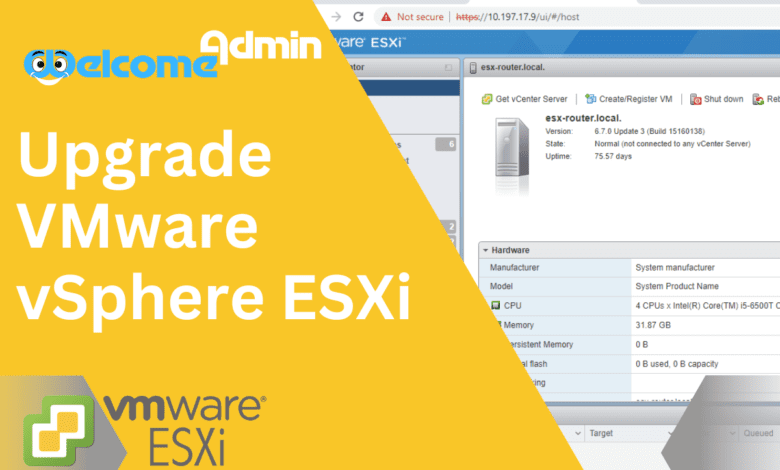Screen dimensions: 780x470
Task: Reload the page with the refresh icon
Action: (358, 17)
